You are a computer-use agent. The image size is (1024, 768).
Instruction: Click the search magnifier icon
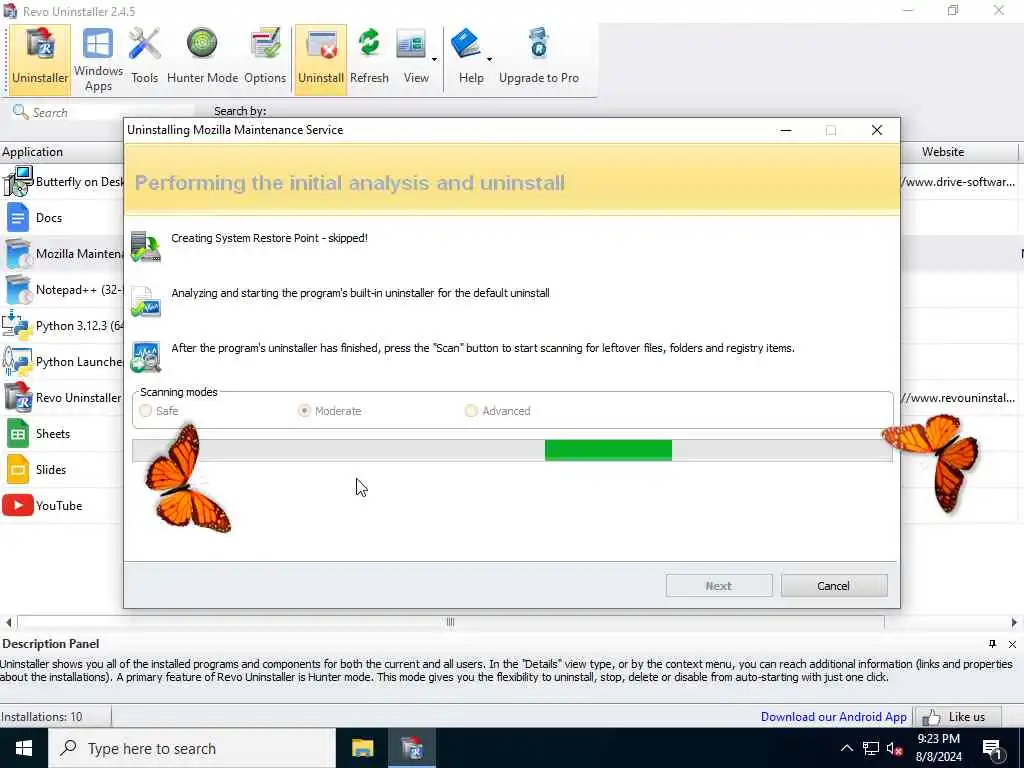click(20, 112)
